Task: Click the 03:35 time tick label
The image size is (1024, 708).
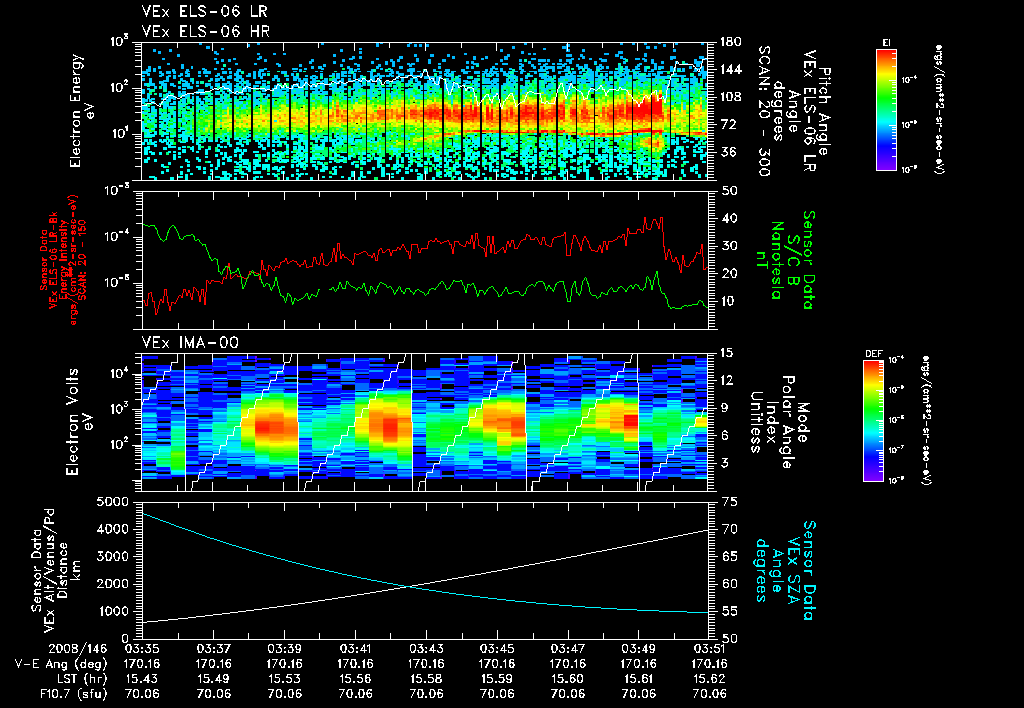Action: [142, 649]
